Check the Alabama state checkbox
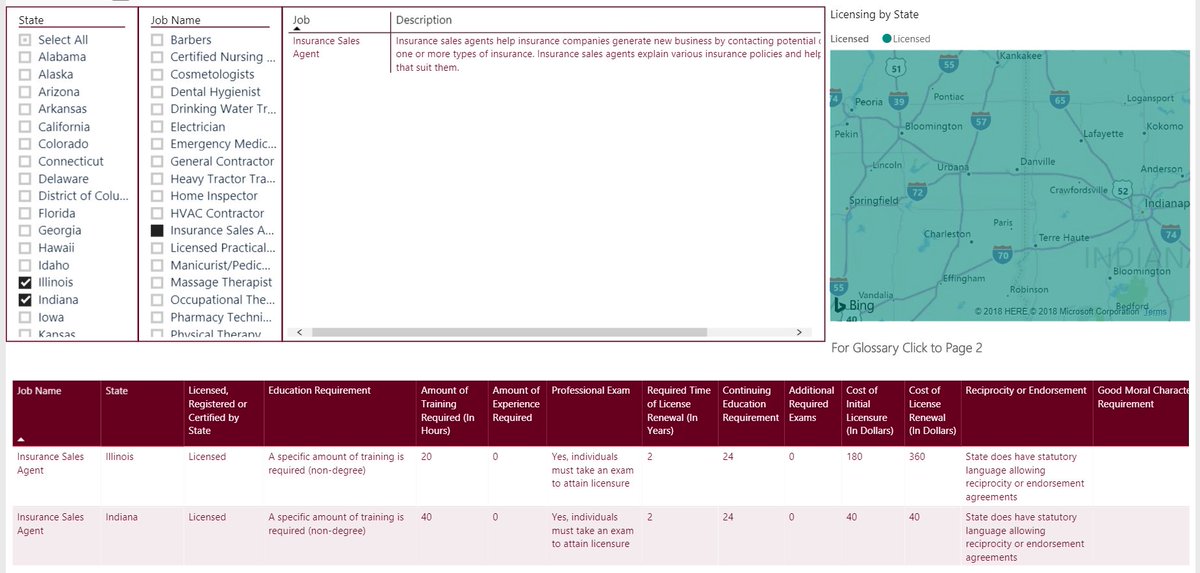Viewport: 1200px width, 573px height. (25, 57)
